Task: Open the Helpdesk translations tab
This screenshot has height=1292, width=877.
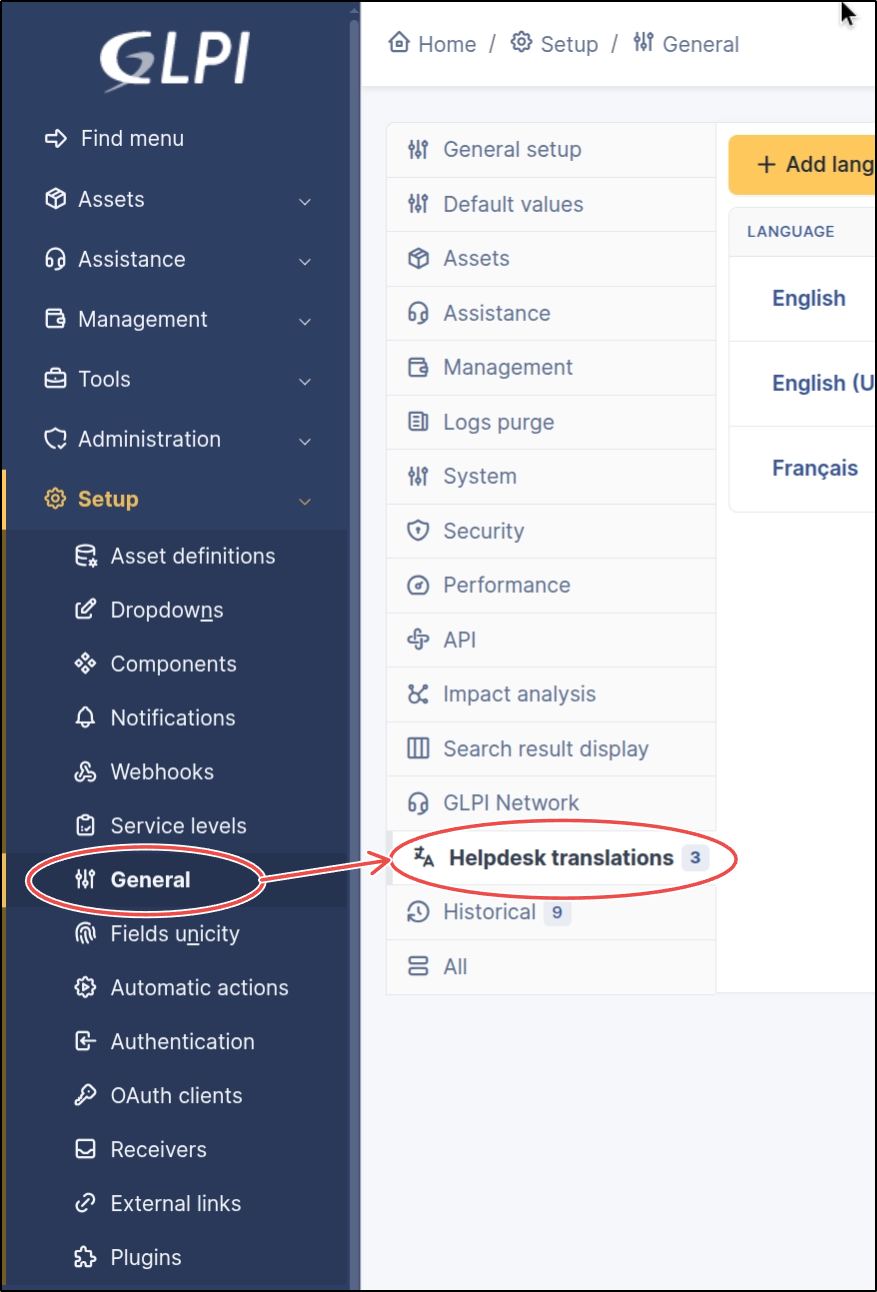Action: click(560, 858)
